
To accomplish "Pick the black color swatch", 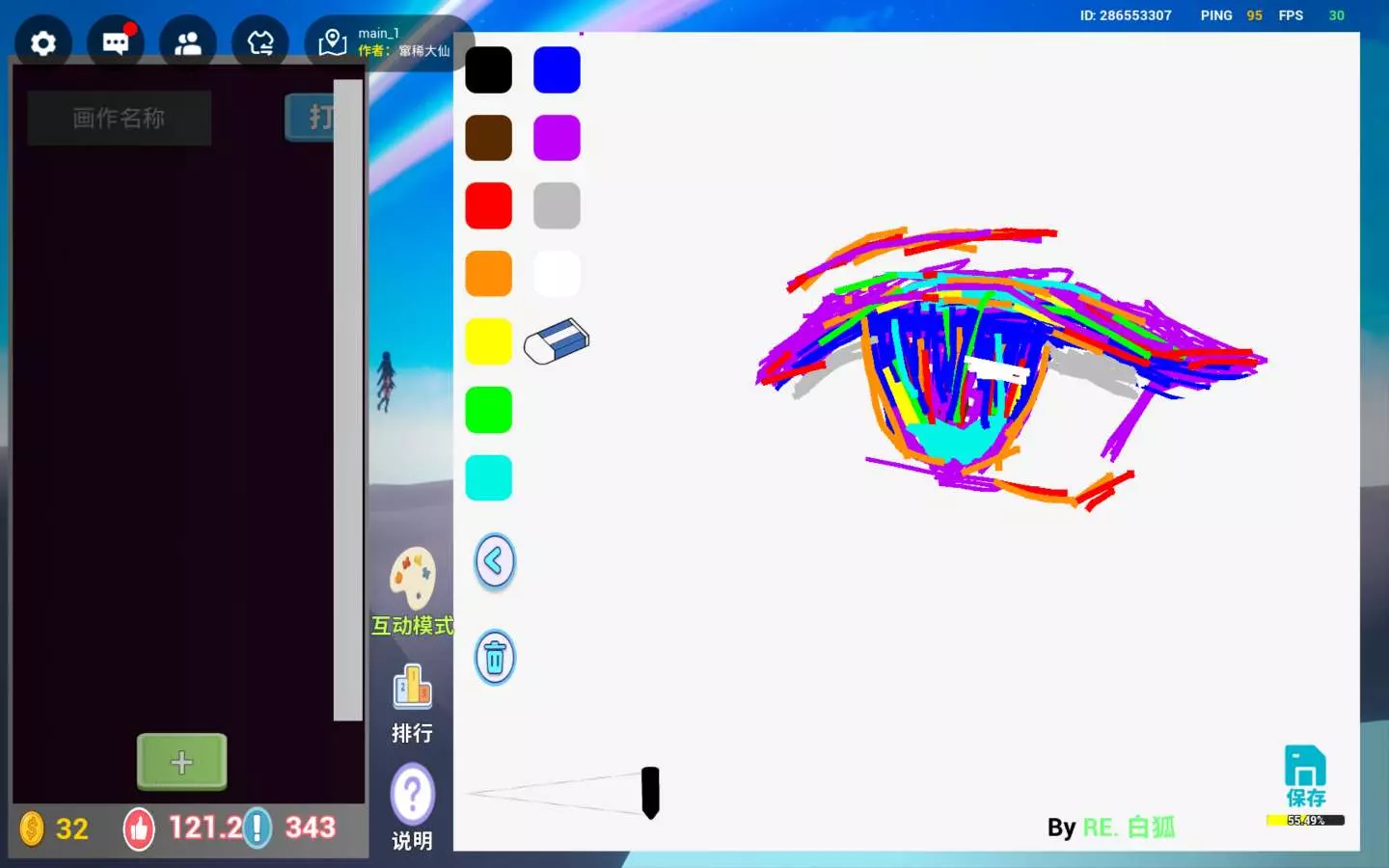I will click(488, 70).
